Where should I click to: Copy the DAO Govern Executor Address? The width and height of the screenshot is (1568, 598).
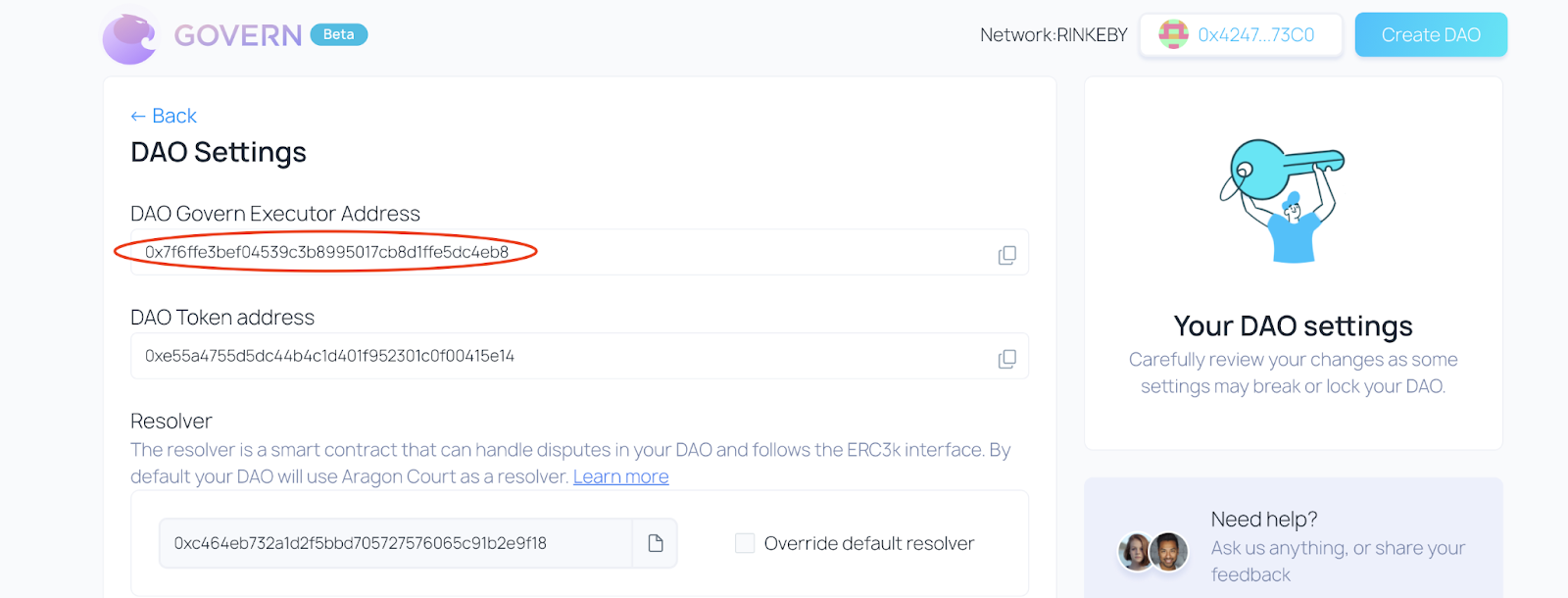click(1006, 255)
